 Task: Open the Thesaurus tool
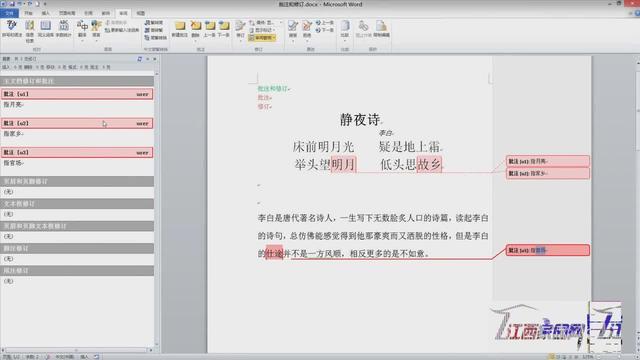(x=46, y=29)
